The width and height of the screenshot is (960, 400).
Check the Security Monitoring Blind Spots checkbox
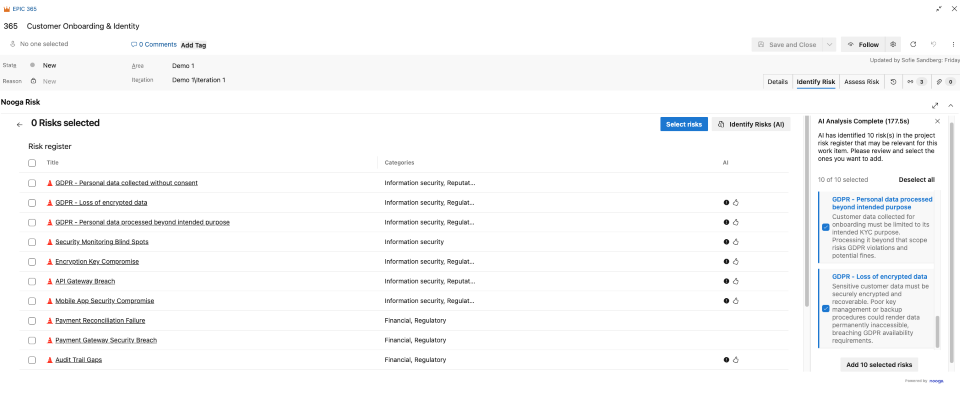(x=32, y=242)
